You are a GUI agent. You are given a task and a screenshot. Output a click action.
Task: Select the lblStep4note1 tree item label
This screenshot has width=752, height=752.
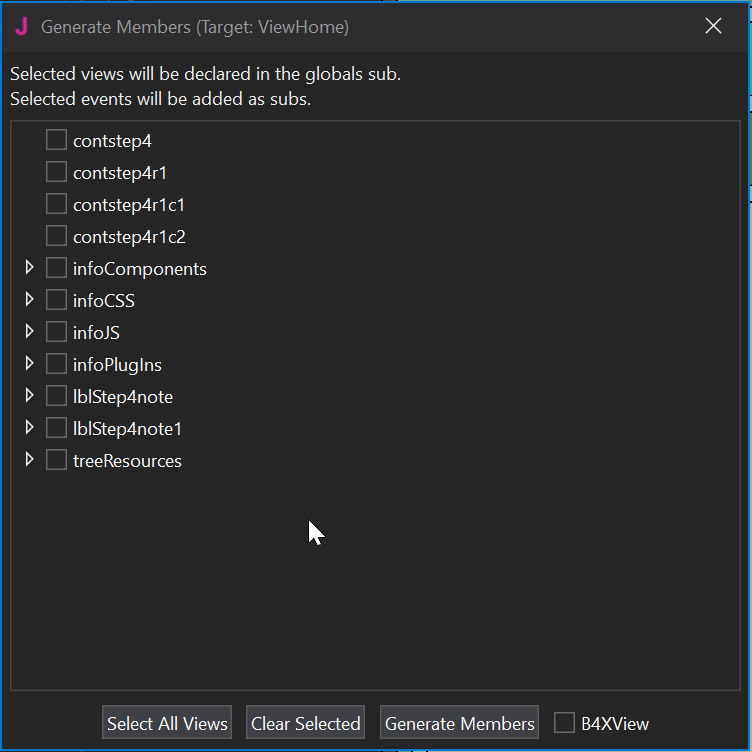coord(127,429)
